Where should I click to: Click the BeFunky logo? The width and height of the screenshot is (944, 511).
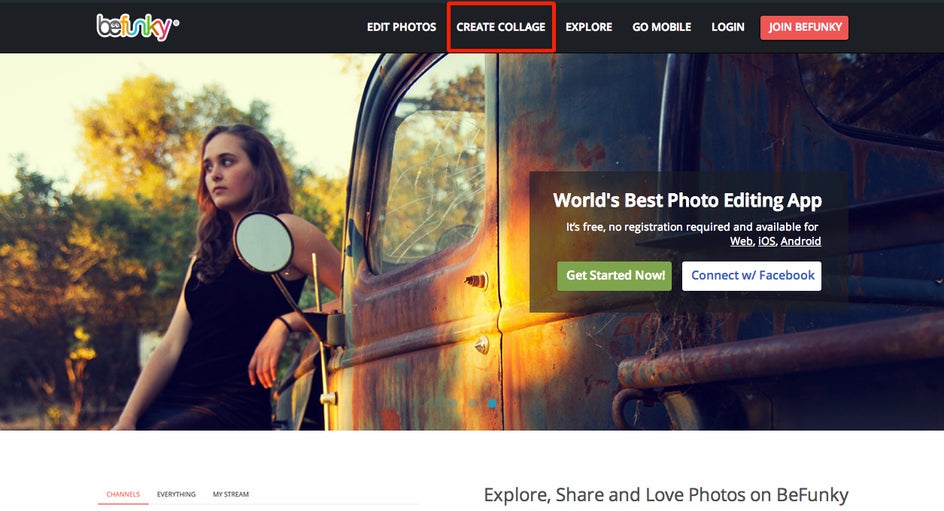(x=137, y=27)
